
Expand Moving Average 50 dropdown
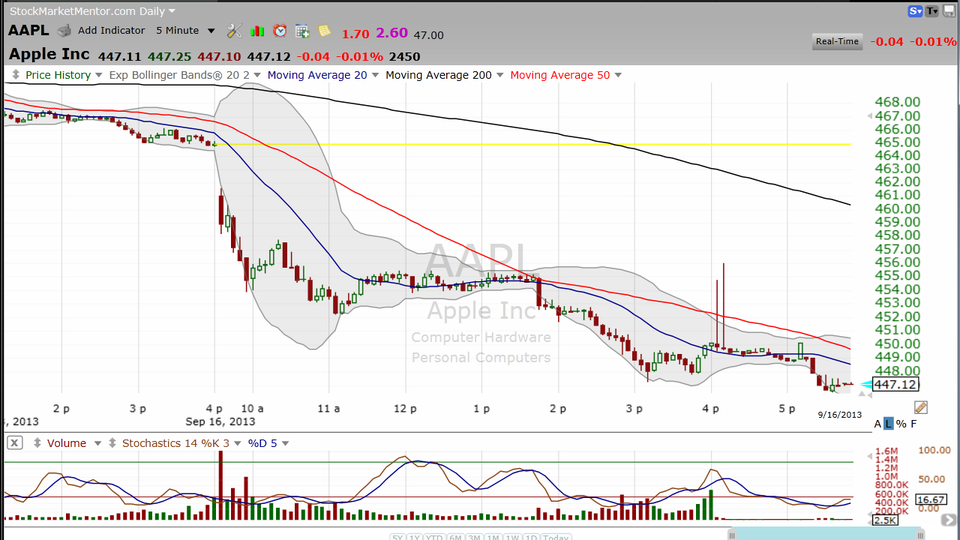pyautogui.click(x=618, y=75)
